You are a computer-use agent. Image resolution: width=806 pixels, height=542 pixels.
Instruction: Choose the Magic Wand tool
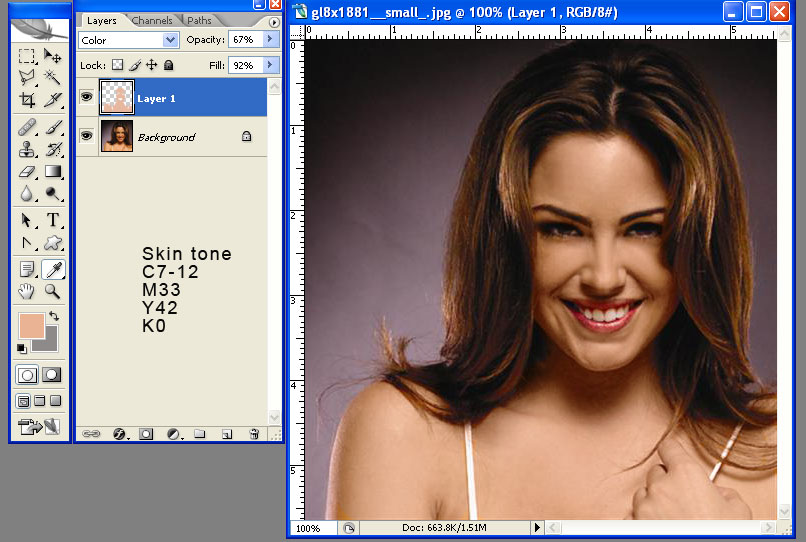52,77
